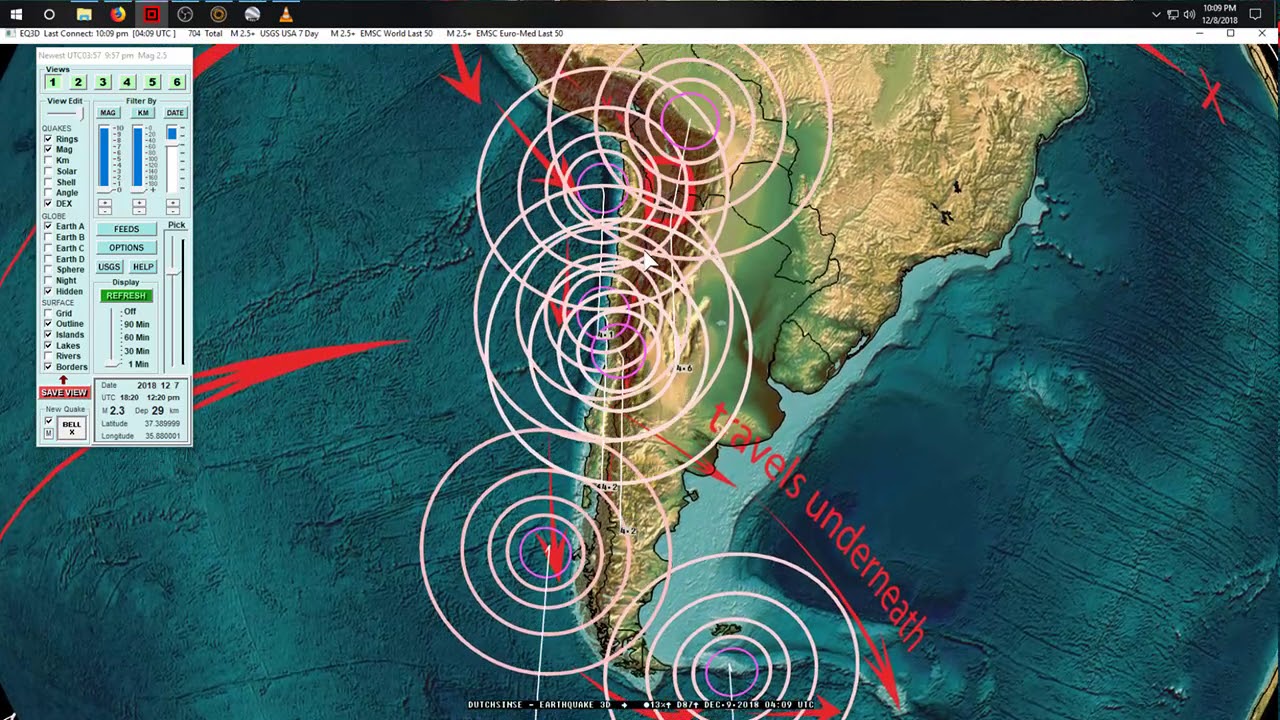Enable the Km checkbox
Image resolution: width=1280 pixels, height=720 pixels.
pyautogui.click(x=48, y=160)
